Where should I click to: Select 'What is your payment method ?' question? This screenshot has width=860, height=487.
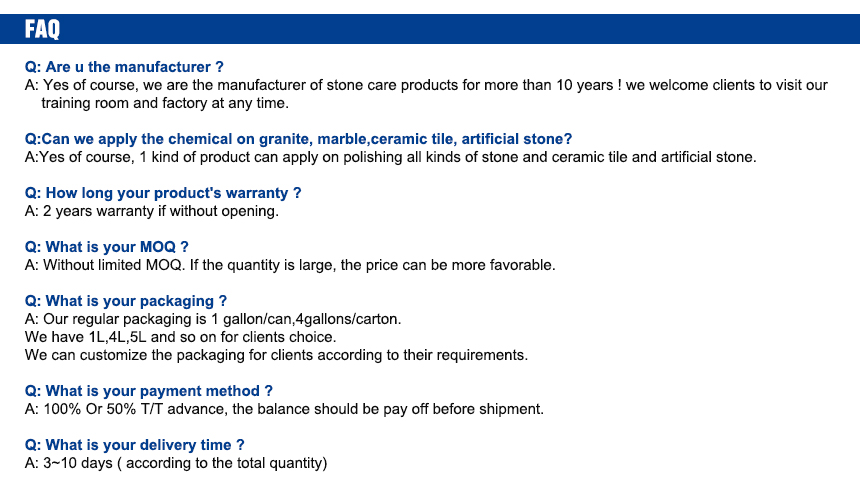pyautogui.click(x=149, y=391)
